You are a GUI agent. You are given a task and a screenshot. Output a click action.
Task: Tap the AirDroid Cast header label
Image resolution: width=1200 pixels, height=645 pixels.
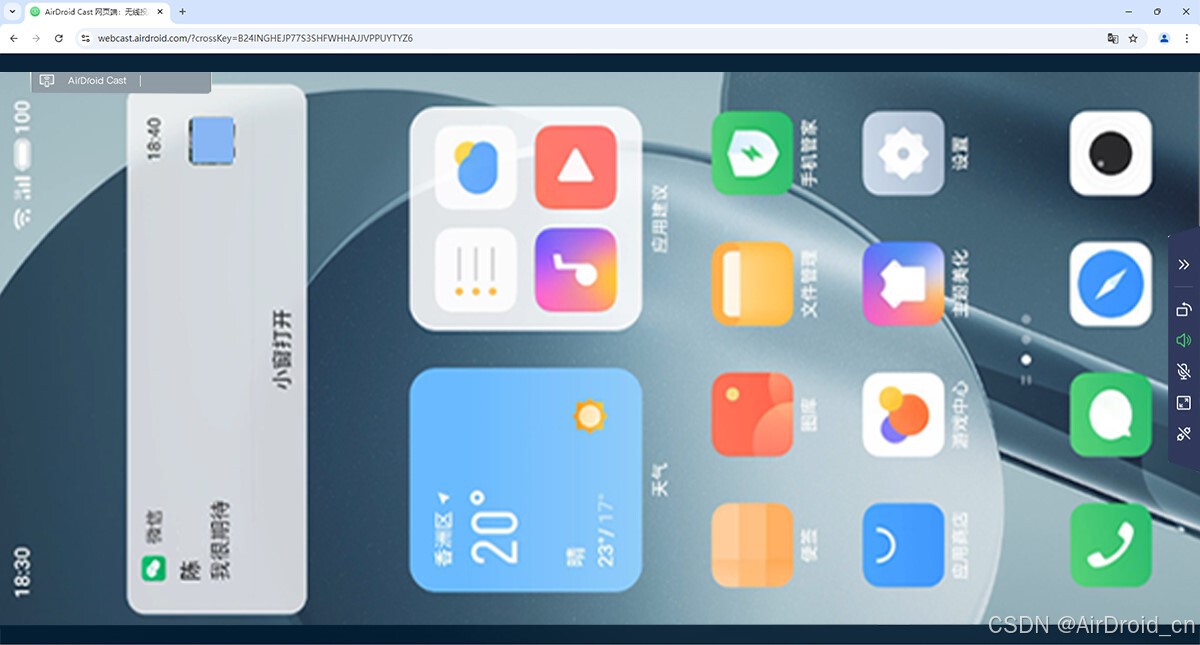coord(97,80)
